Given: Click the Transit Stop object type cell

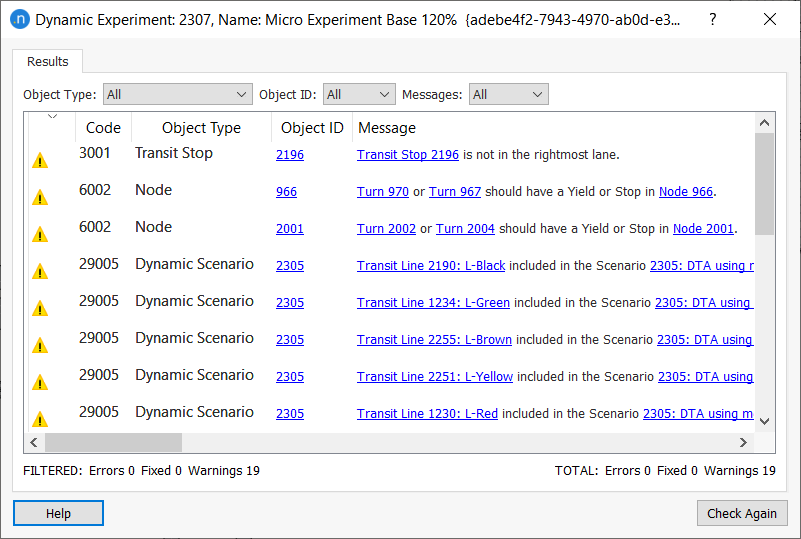Looking at the screenshot, I should tap(174, 153).
